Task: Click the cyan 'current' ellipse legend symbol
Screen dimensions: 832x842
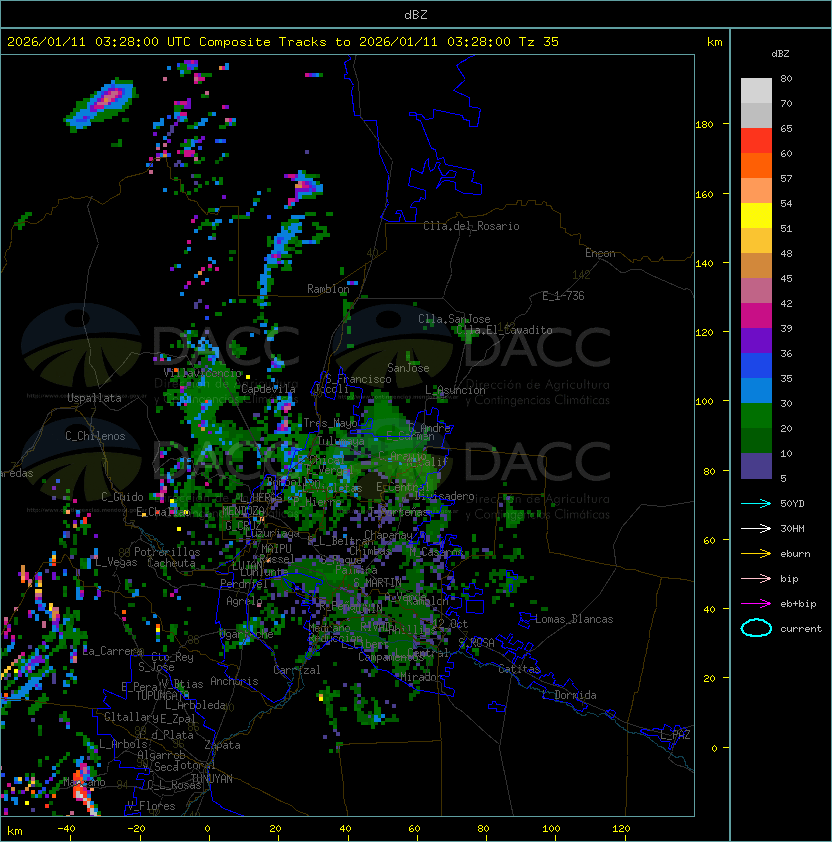Action: [x=756, y=628]
